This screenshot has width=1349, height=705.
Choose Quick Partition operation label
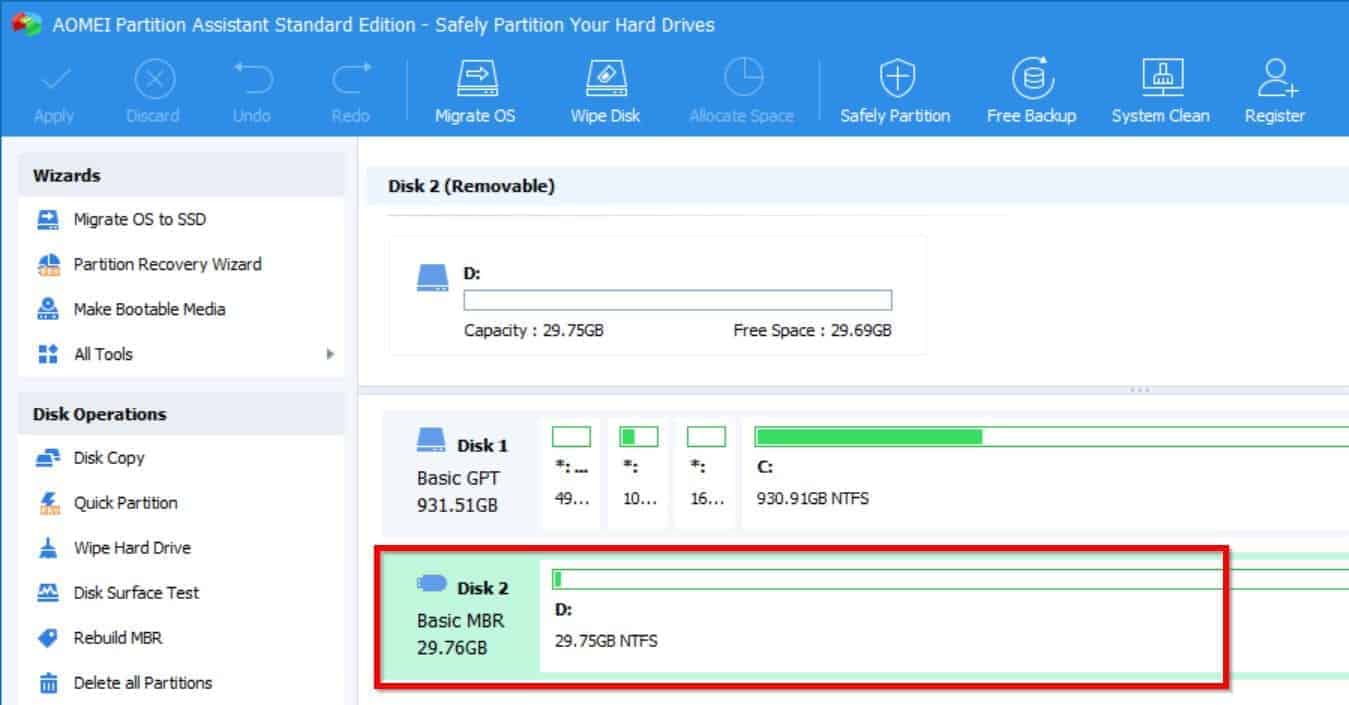[126, 503]
